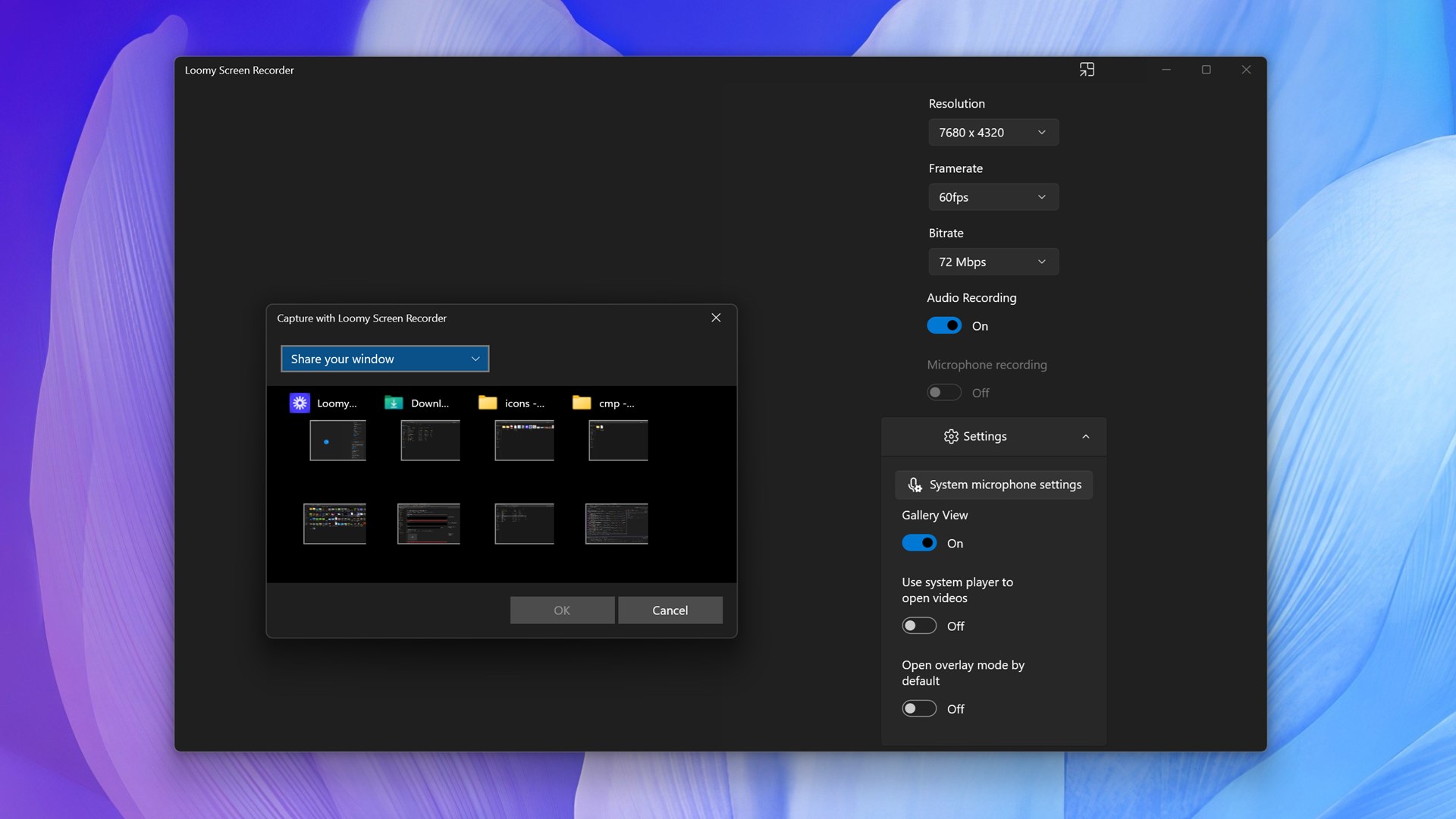Enter overlay mode via title bar icon
This screenshot has width=1456, height=819.
(x=1087, y=69)
